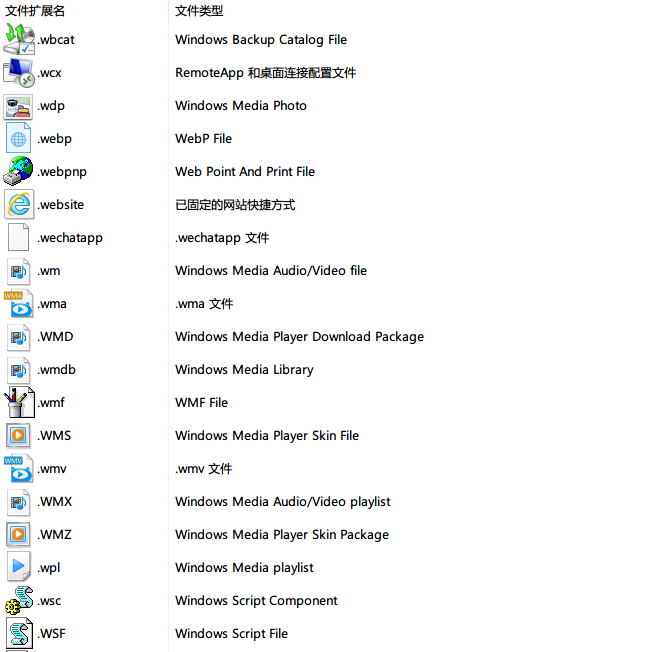Select the .website Internet Explorer icon
670x652 pixels.
click(x=19, y=204)
